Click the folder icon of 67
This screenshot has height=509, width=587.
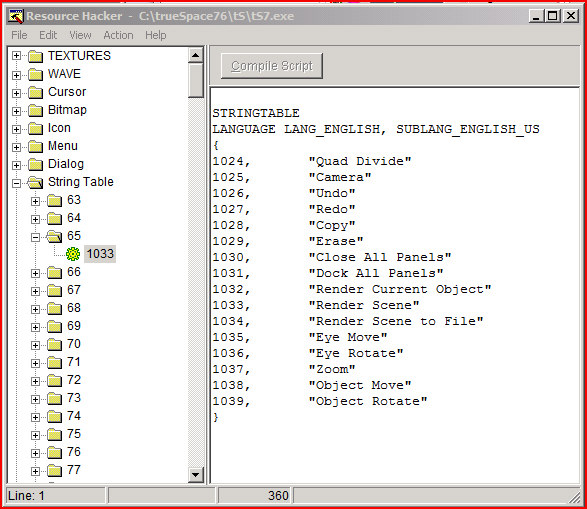(x=55, y=290)
